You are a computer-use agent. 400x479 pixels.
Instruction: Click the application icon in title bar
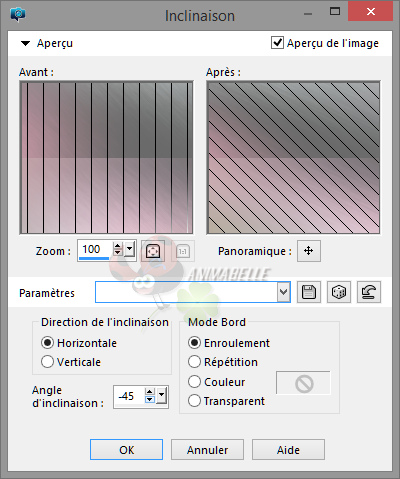pos(18,15)
